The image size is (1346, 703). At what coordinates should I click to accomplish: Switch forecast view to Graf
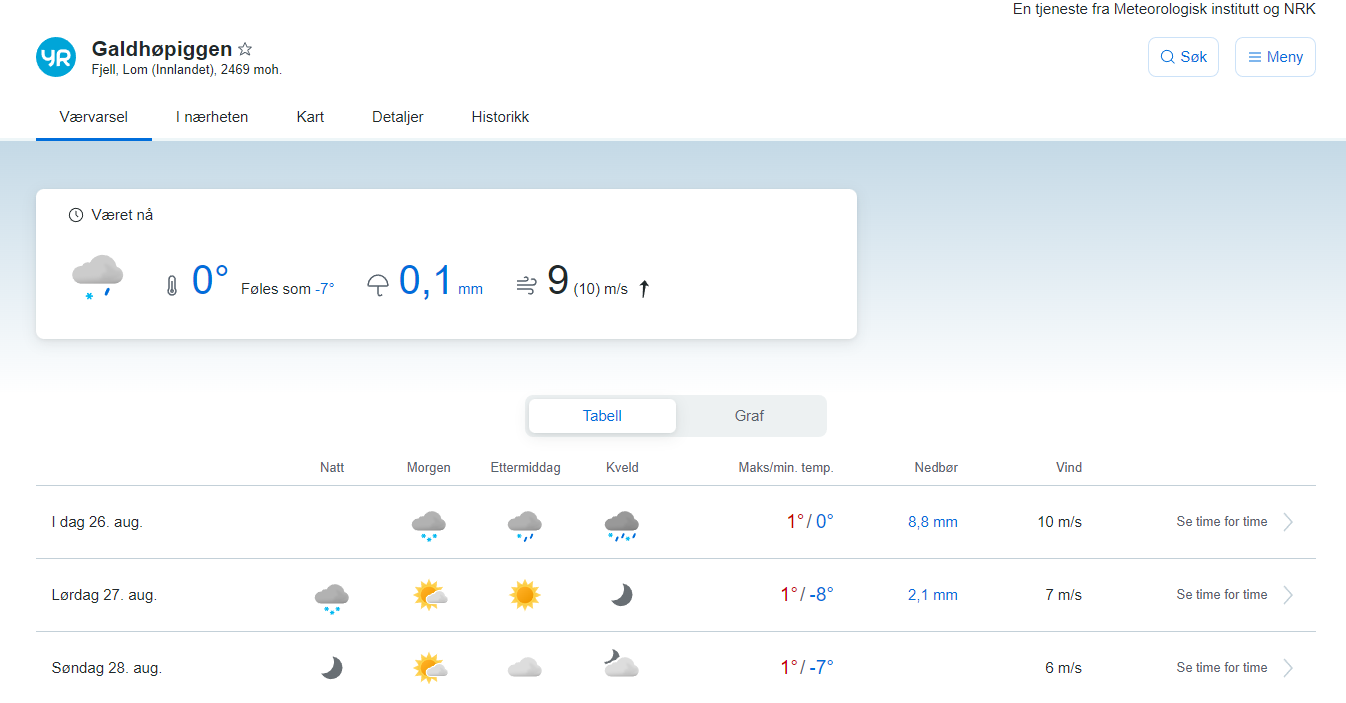pyautogui.click(x=749, y=416)
